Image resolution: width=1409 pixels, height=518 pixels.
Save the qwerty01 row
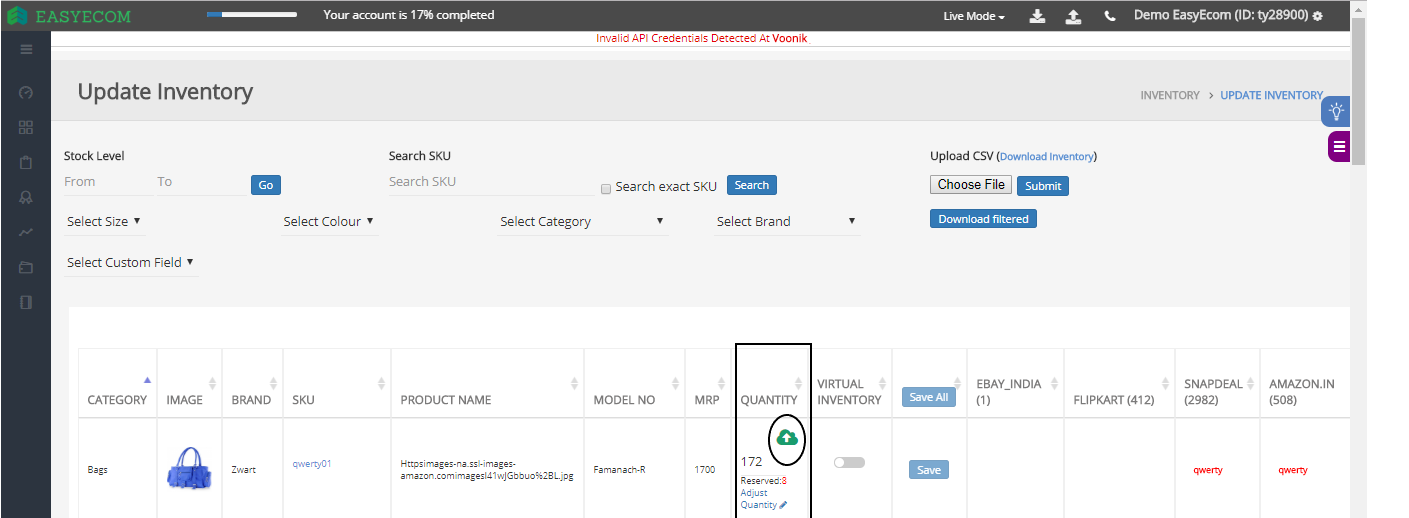coord(929,470)
